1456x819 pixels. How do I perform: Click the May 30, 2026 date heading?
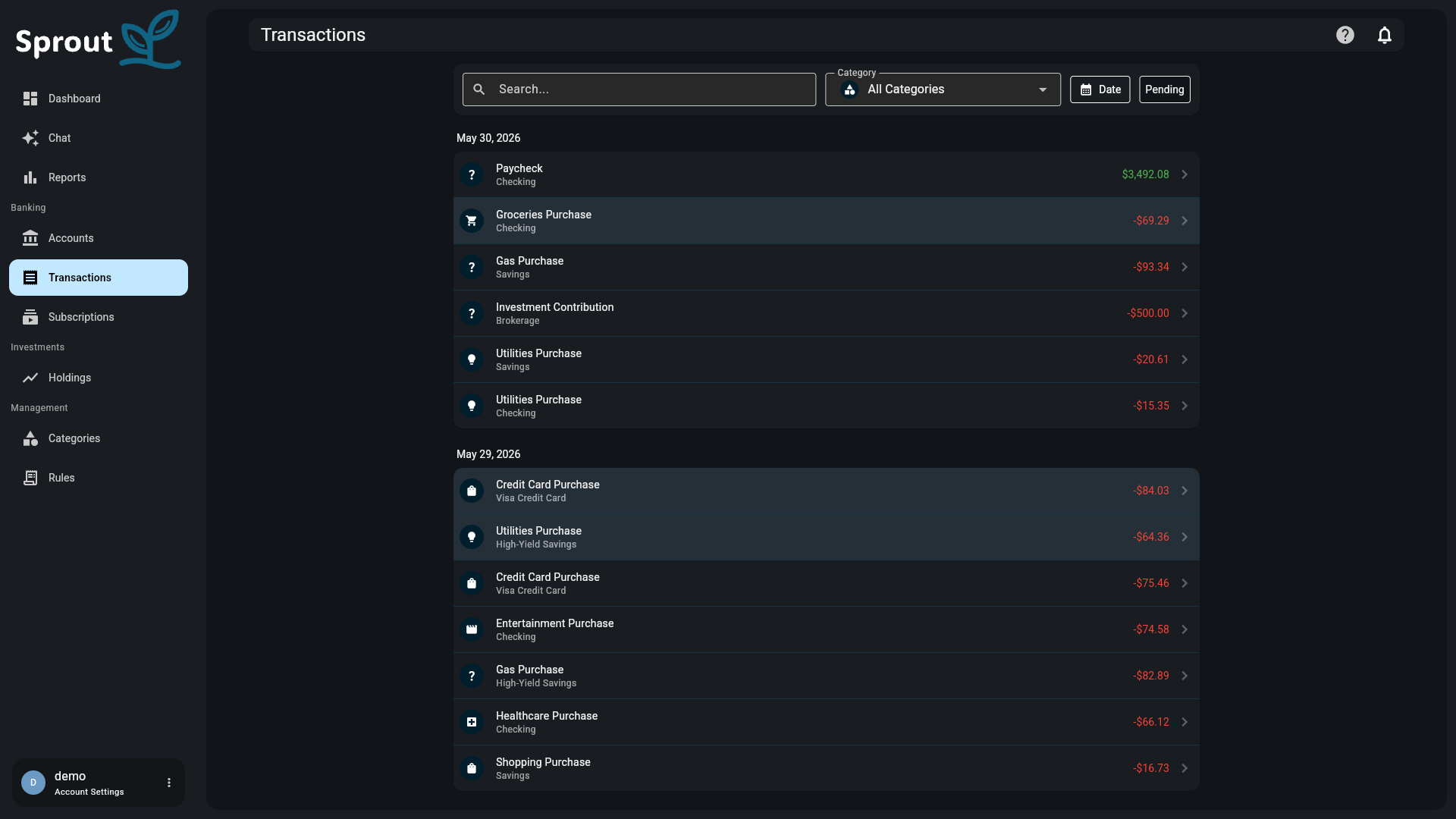coord(488,138)
